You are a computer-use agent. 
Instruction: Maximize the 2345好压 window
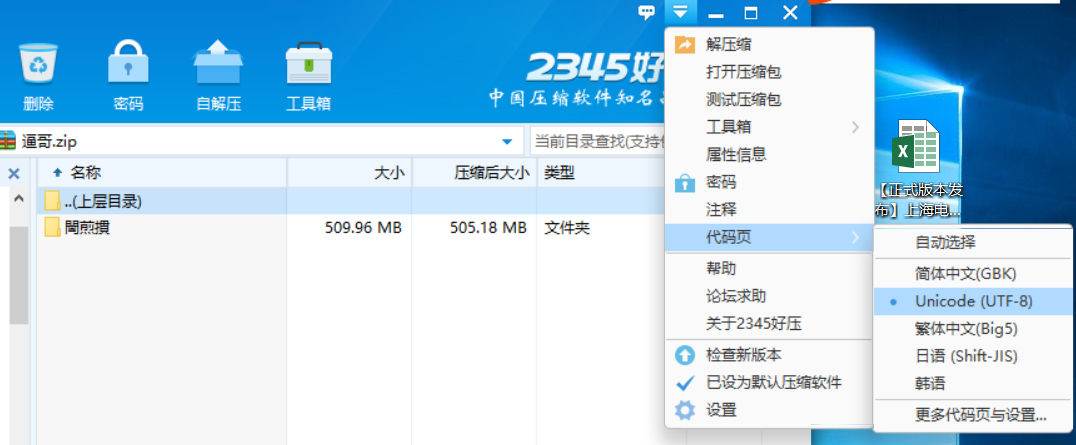pos(751,12)
